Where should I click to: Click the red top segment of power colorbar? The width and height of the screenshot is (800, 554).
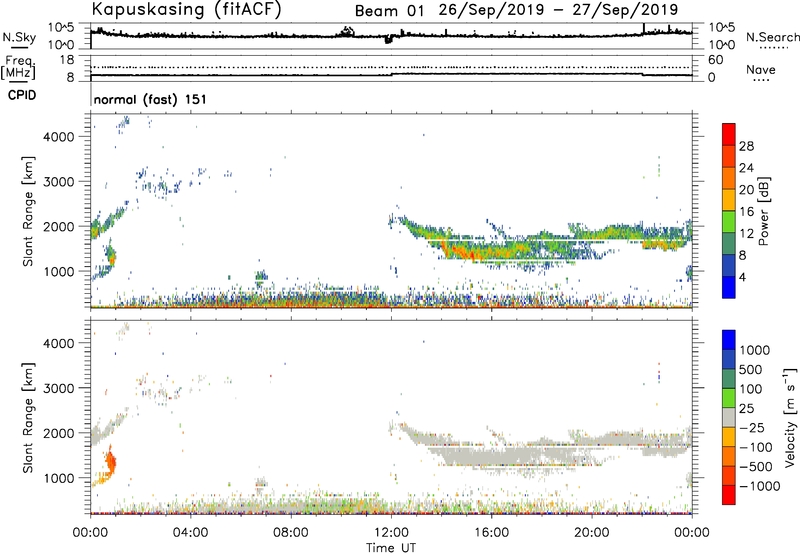(729, 134)
